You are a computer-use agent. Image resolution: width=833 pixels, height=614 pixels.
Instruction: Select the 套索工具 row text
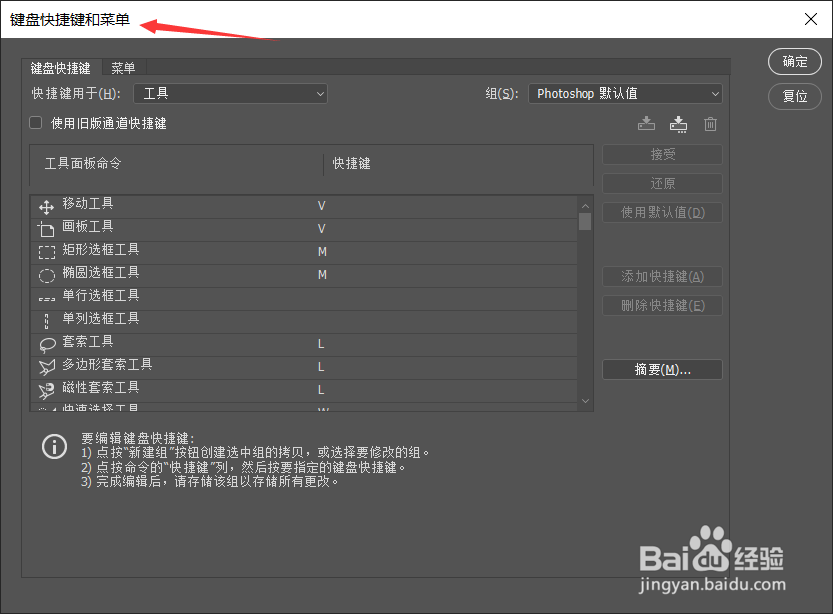(x=88, y=341)
